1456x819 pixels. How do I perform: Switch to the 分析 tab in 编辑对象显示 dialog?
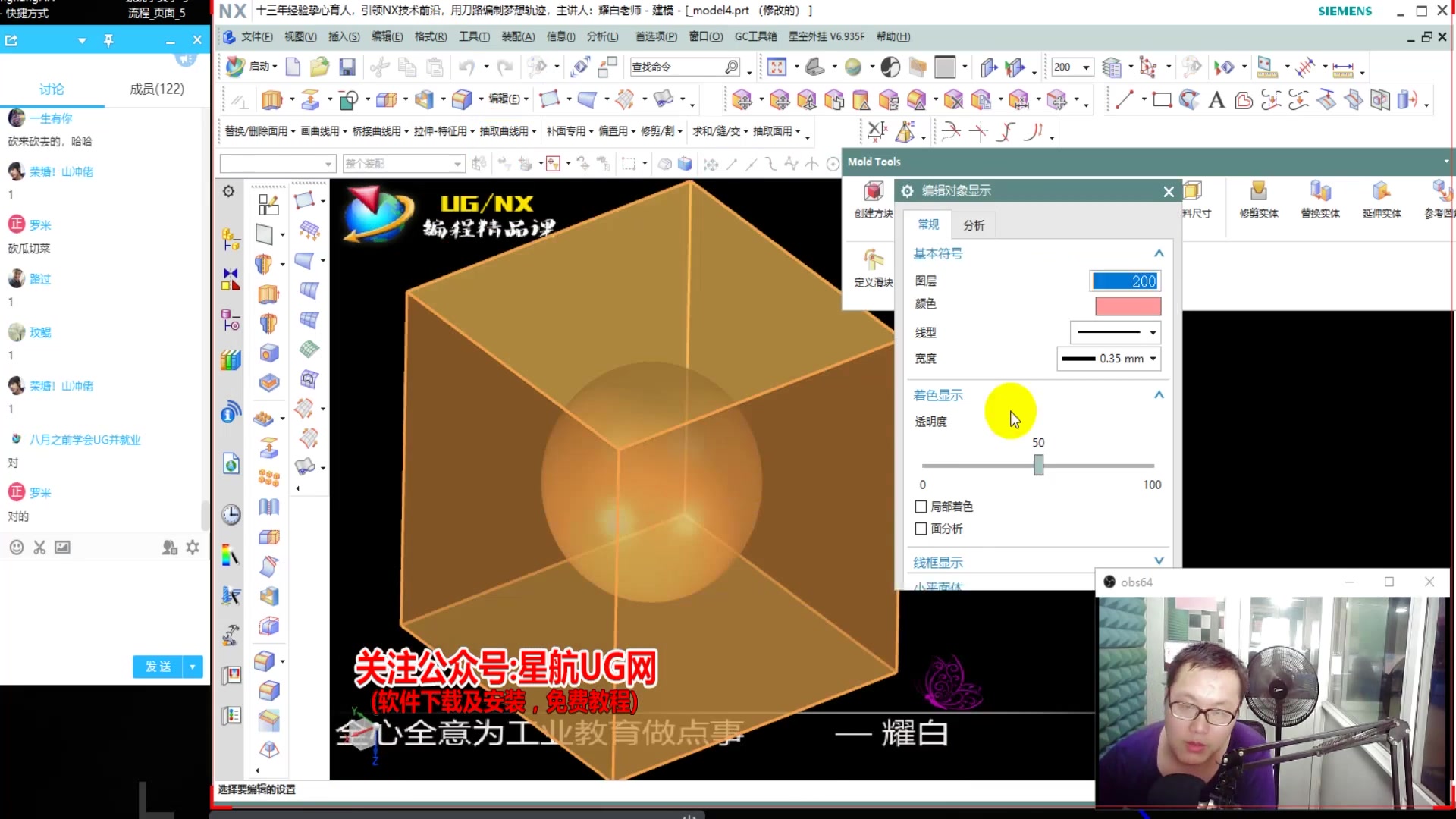coord(974,224)
